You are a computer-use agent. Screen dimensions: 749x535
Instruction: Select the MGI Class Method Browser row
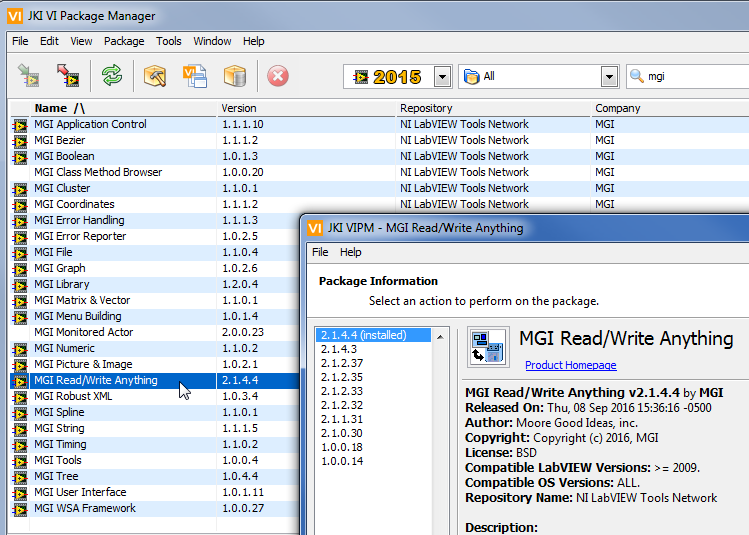[x=380, y=172]
